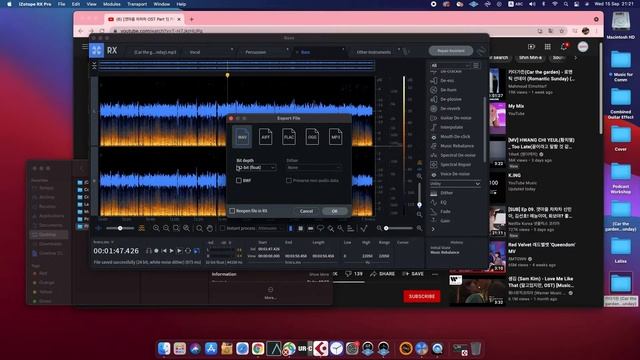Image resolution: width=640 pixels, height=360 pixels.
Task: Open File menu in menu bar
Action: [x=62, y=4]
